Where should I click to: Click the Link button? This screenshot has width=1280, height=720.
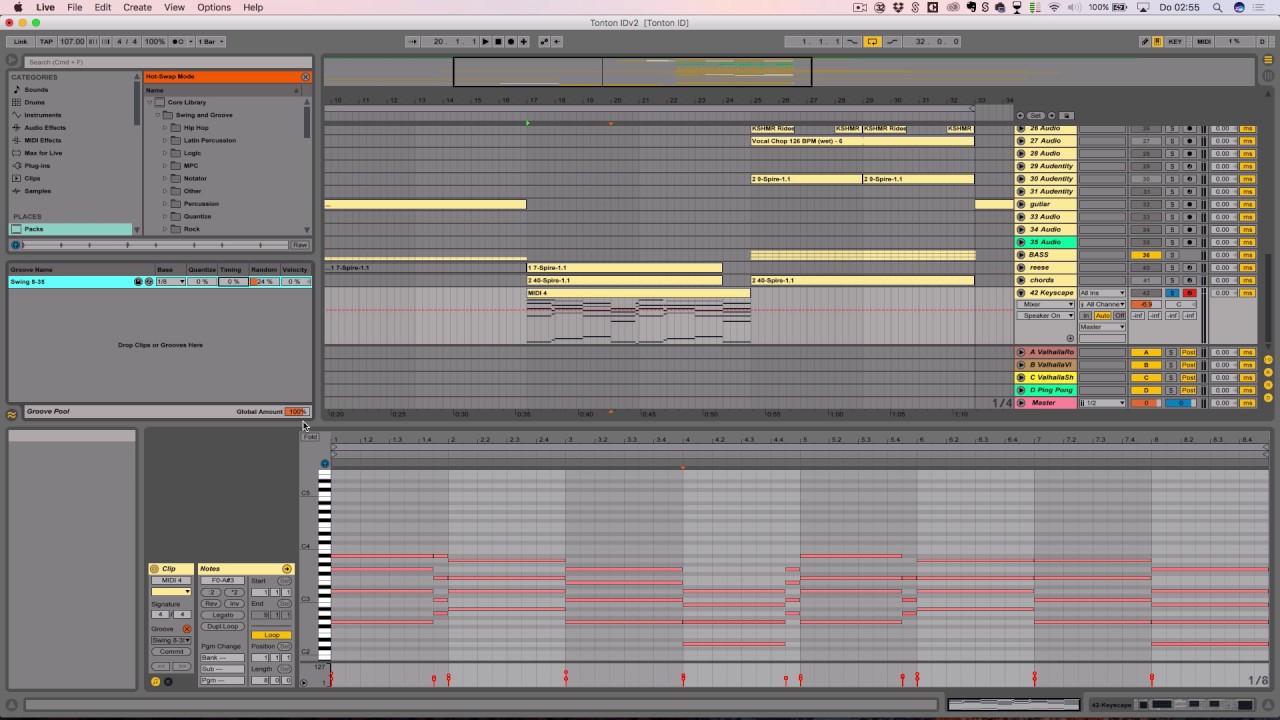[x=20, y=42]
